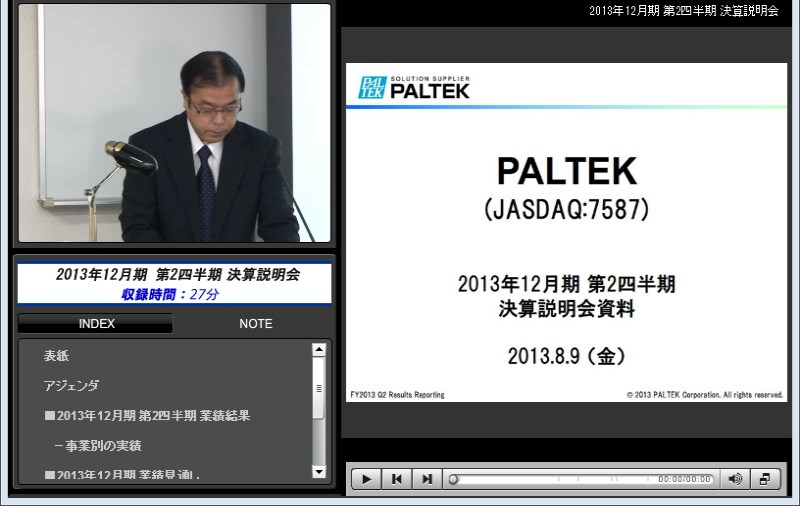This screenshot has height=506, width=800.
Task: Click the speaker video panel
Action: pos(174,123)
